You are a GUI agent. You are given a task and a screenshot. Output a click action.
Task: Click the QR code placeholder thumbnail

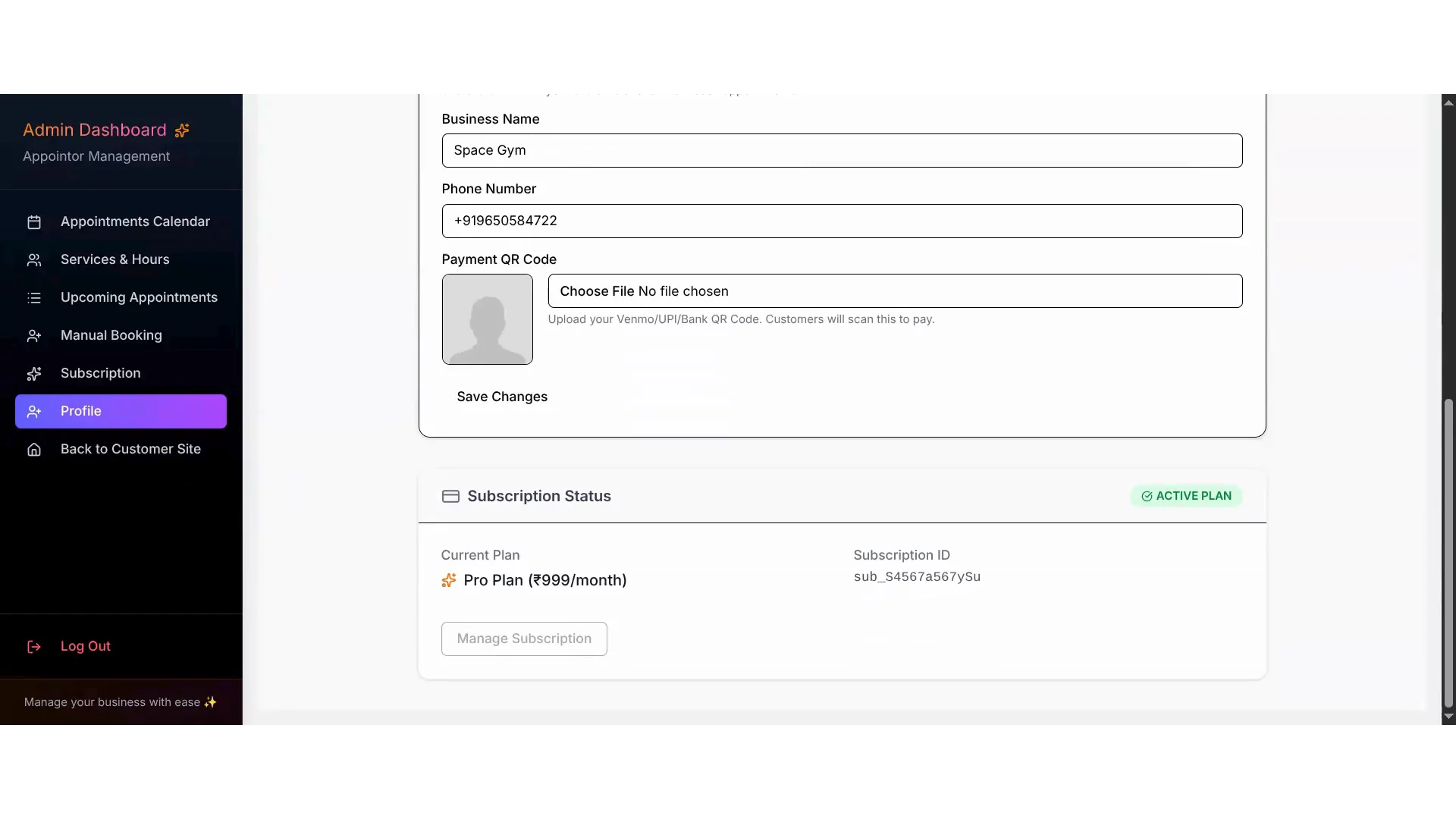[x=487, y=319]
